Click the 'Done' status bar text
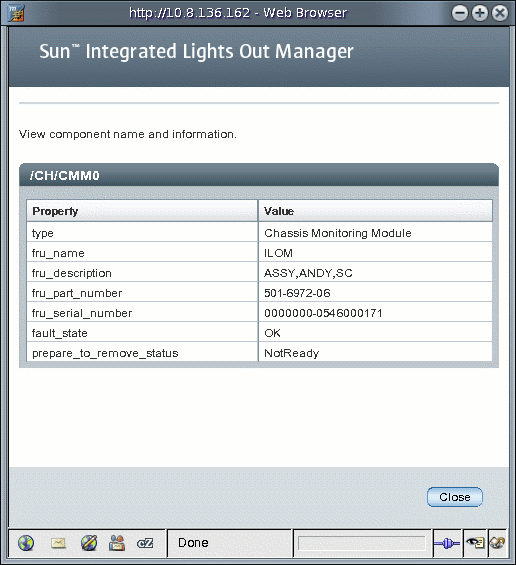This screenshot has height=565, width=516. tap(193, 543)
